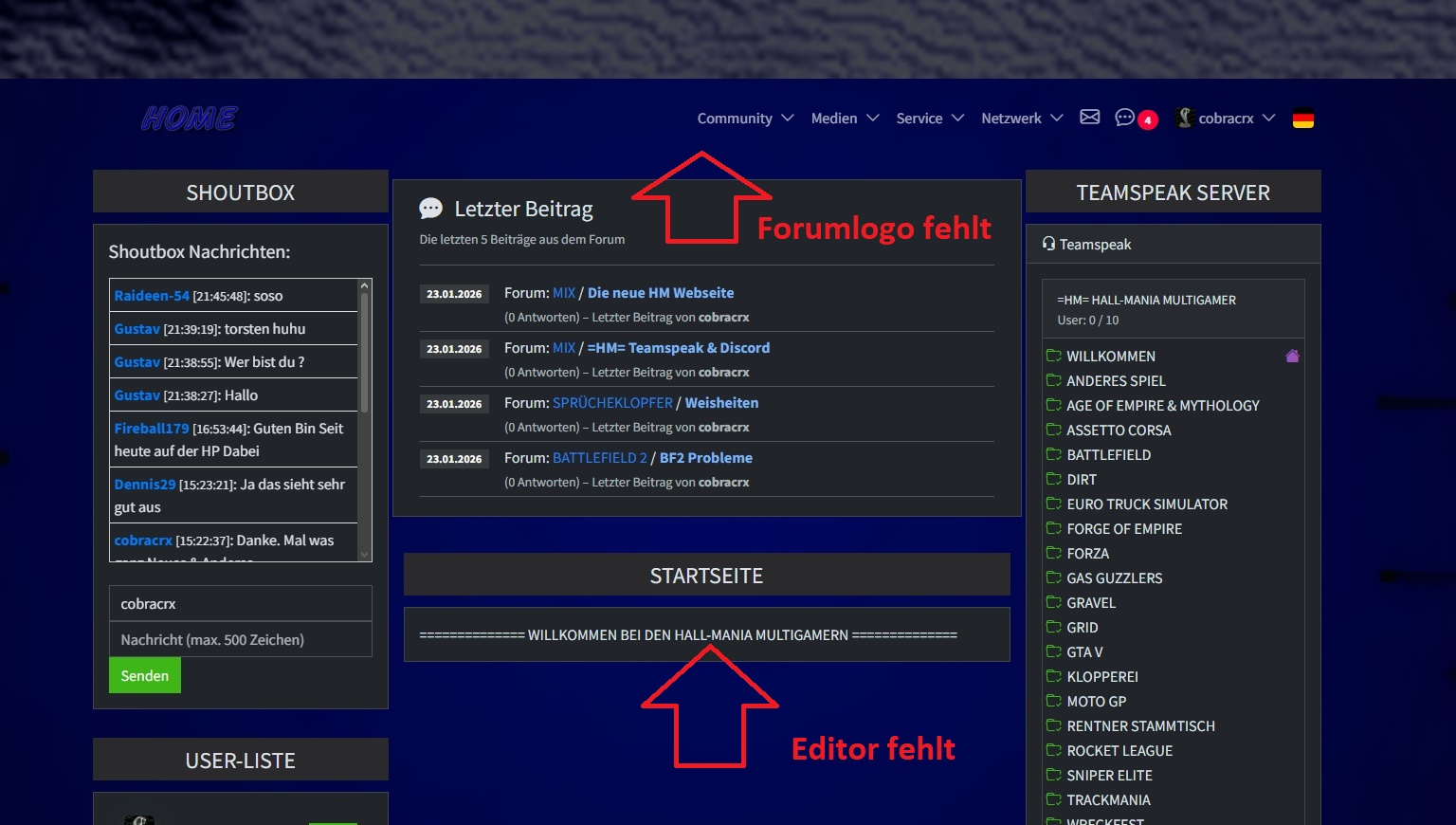Click the shoutbox scrollbar down arrow
Viewport: 1456px width, 825px height.
[364, 555]
